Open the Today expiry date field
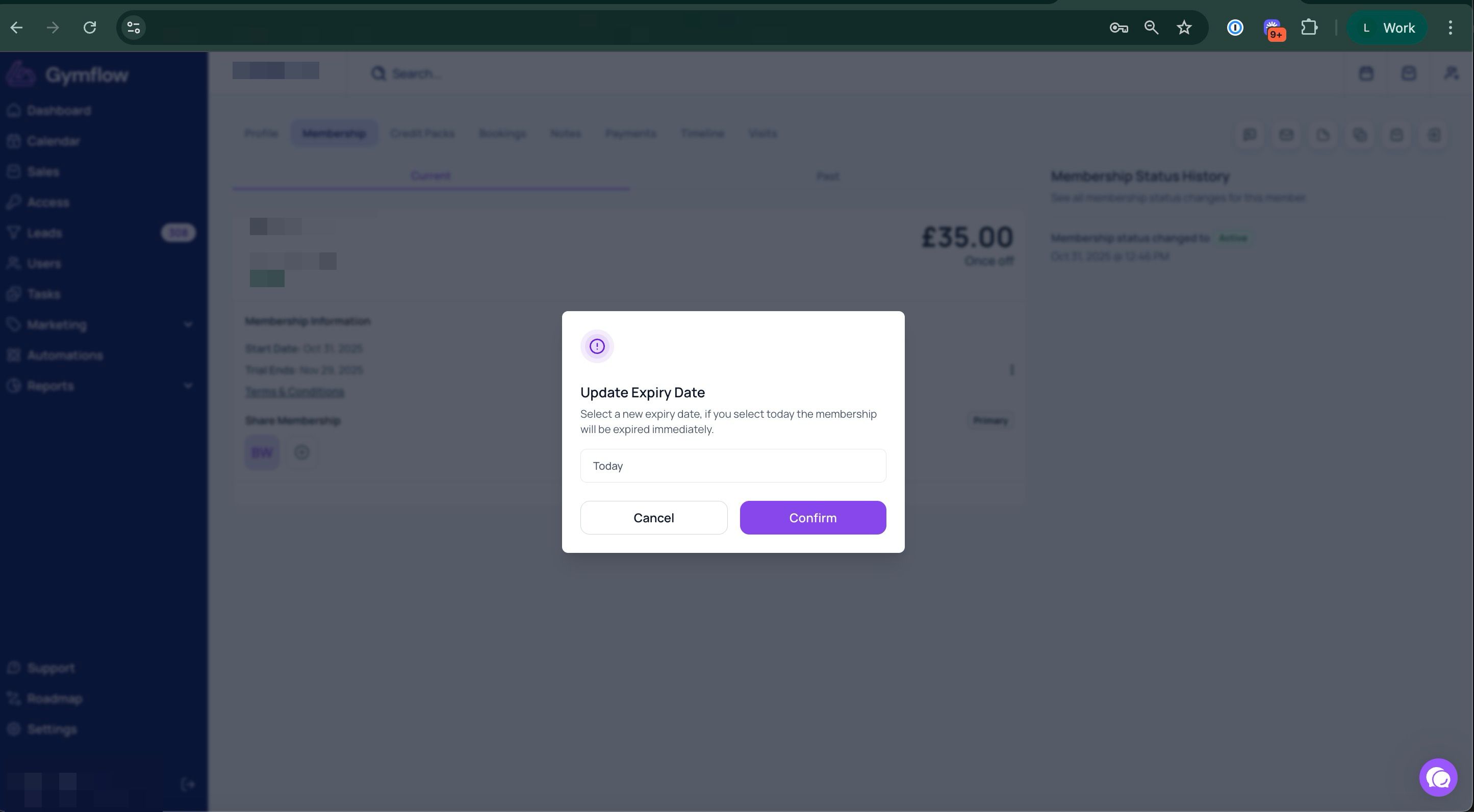This screenshot has height=812, width=1474. pos(732,465)
